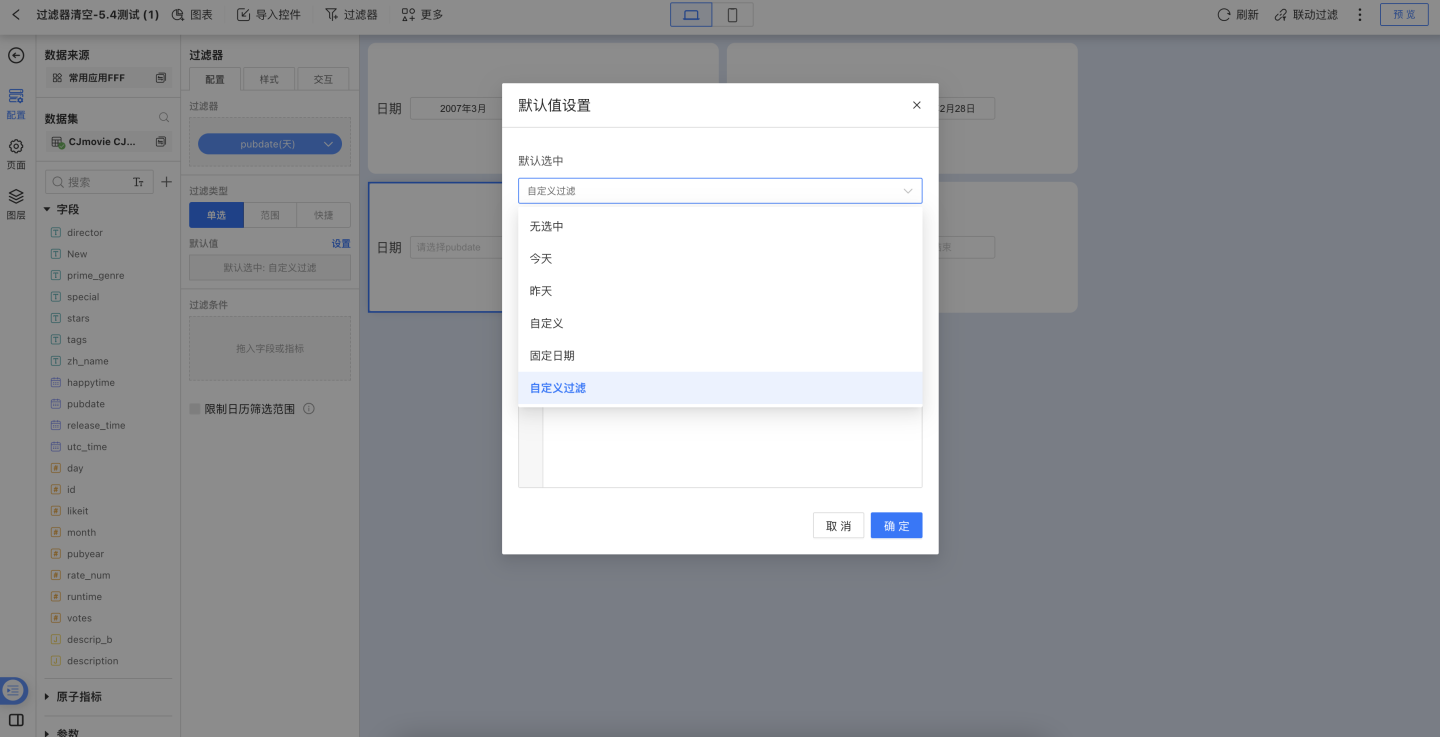The height and width of the screenshot is (737, 1440).
Task: Click copy icon next to 常用应用FFF
Action: click(x=161, y=78)
